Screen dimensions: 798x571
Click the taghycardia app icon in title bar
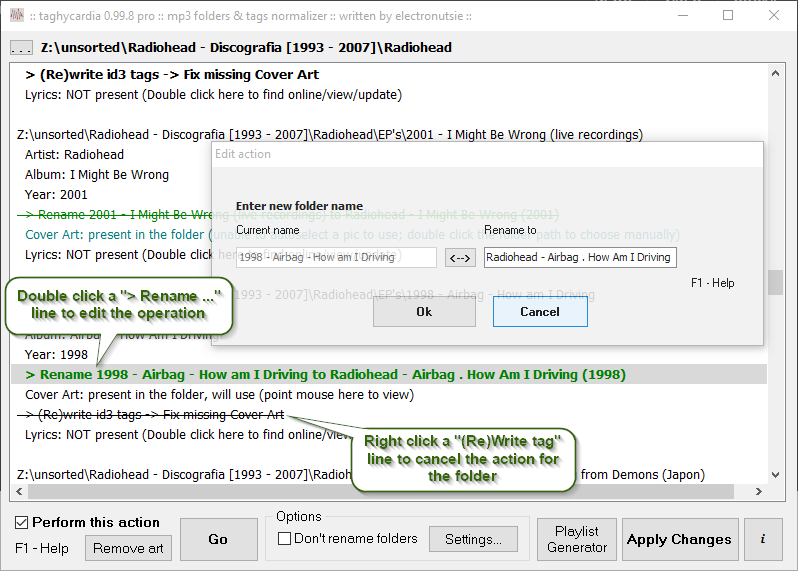click(x=17, y=16)
